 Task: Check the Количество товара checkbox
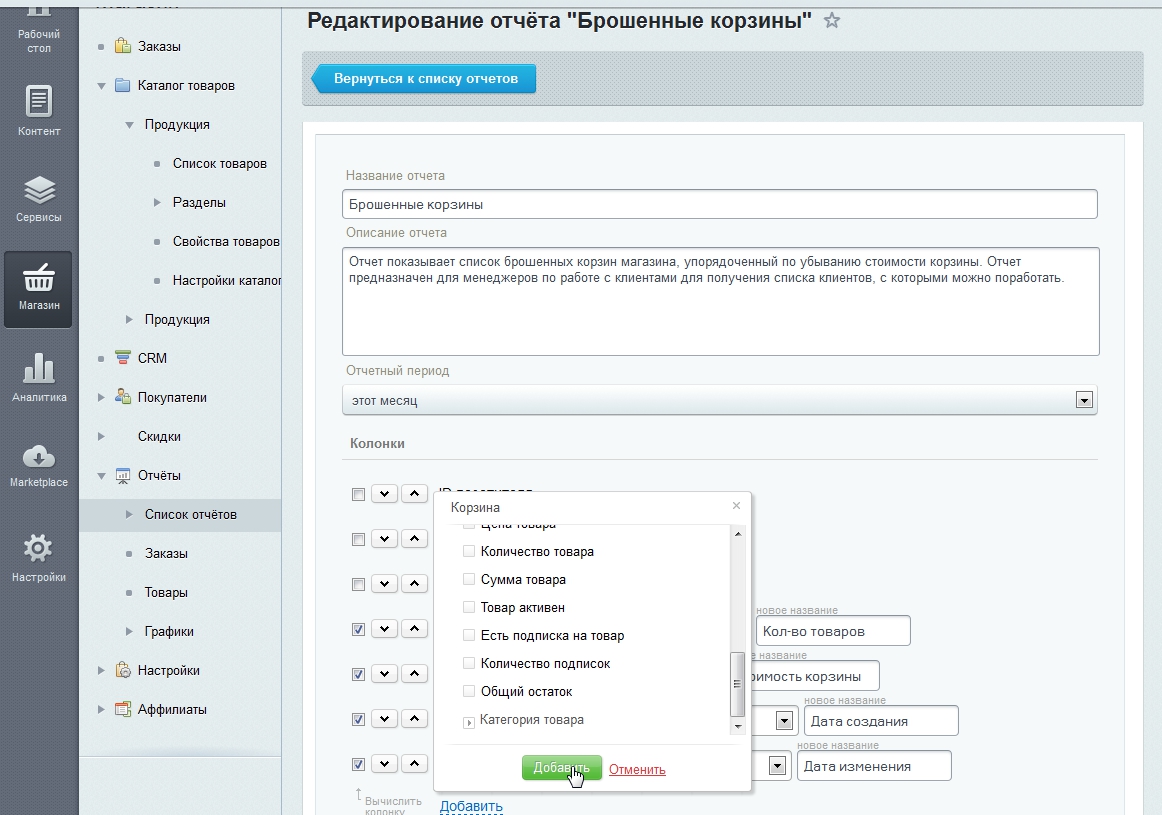[x=468, y=552]
